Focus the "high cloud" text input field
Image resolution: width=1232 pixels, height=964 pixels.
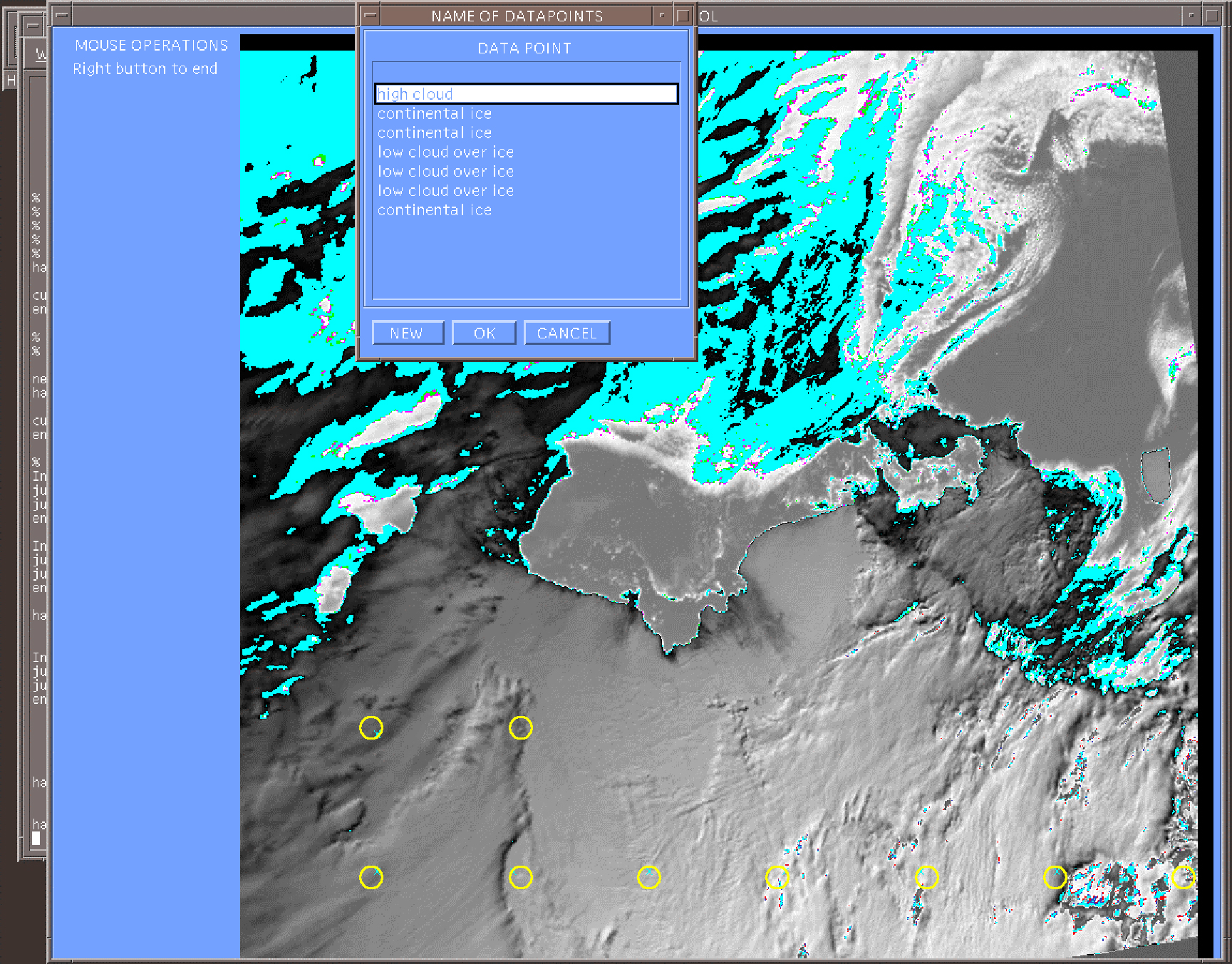(526, 94)
